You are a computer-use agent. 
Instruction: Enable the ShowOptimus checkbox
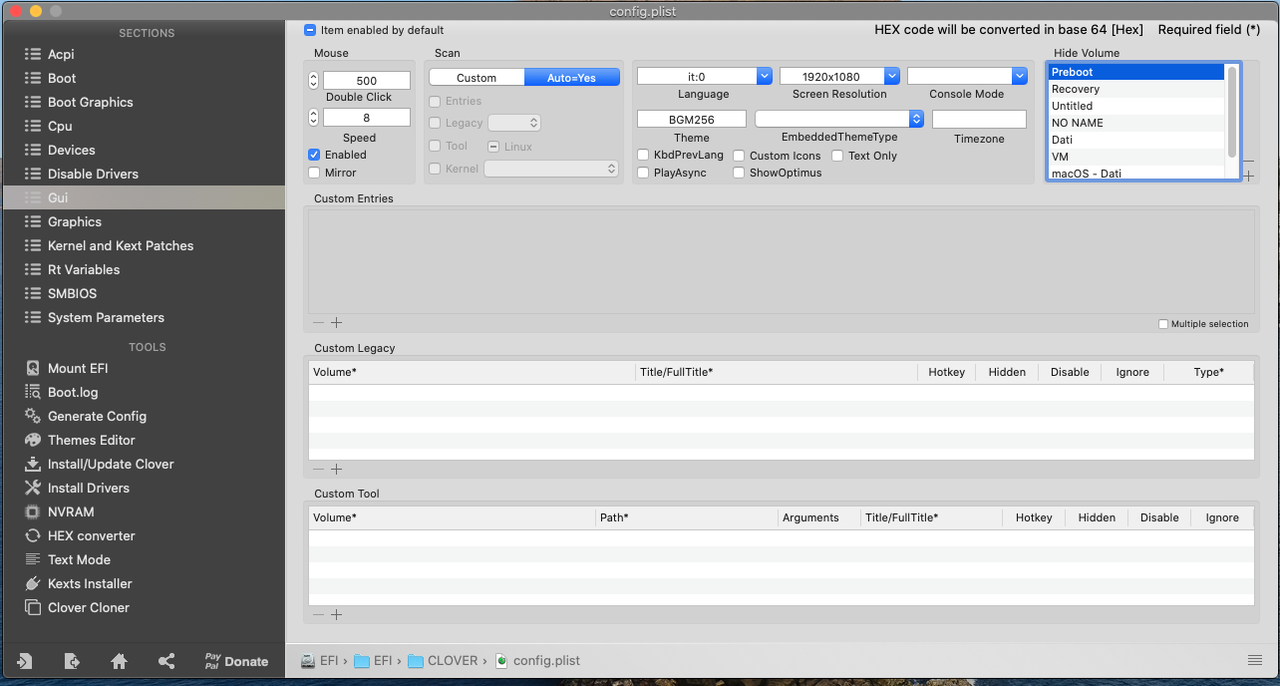coord(739,173)
